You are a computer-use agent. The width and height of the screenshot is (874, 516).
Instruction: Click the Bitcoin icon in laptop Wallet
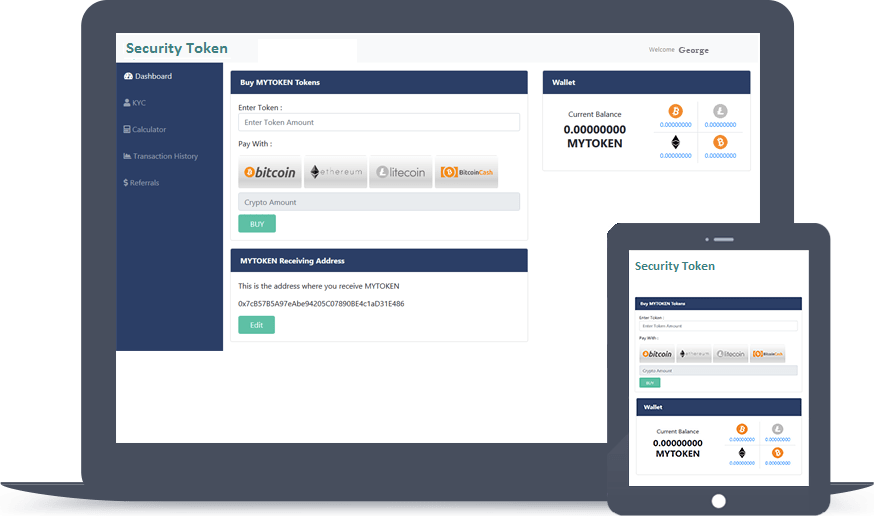coord(676,111)
